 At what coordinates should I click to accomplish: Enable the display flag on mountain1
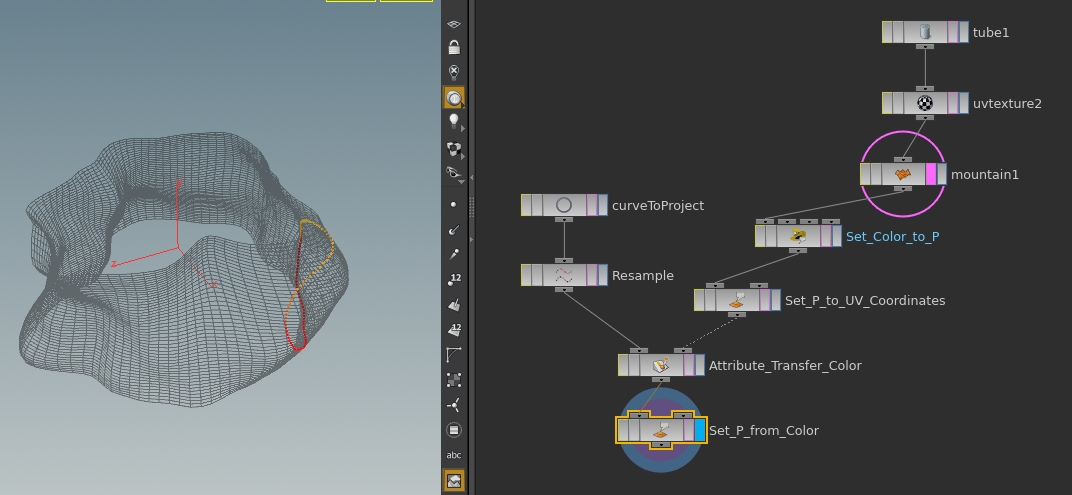tap(942, 174)
